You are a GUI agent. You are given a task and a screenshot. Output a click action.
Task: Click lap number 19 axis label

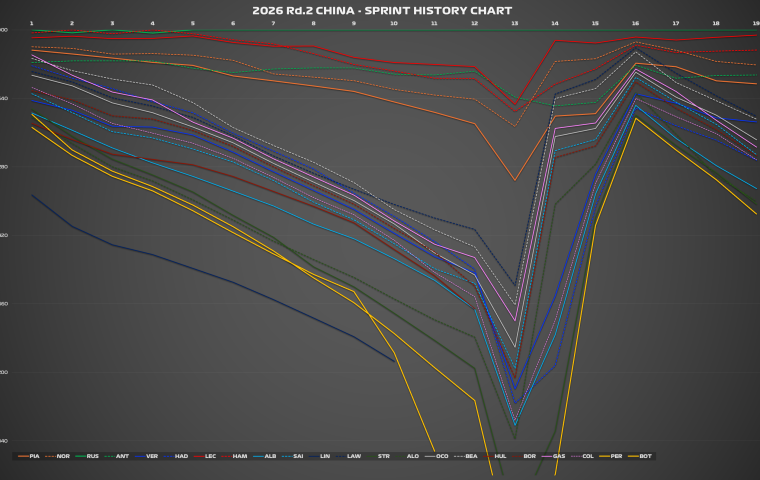(x=755, y=22)
